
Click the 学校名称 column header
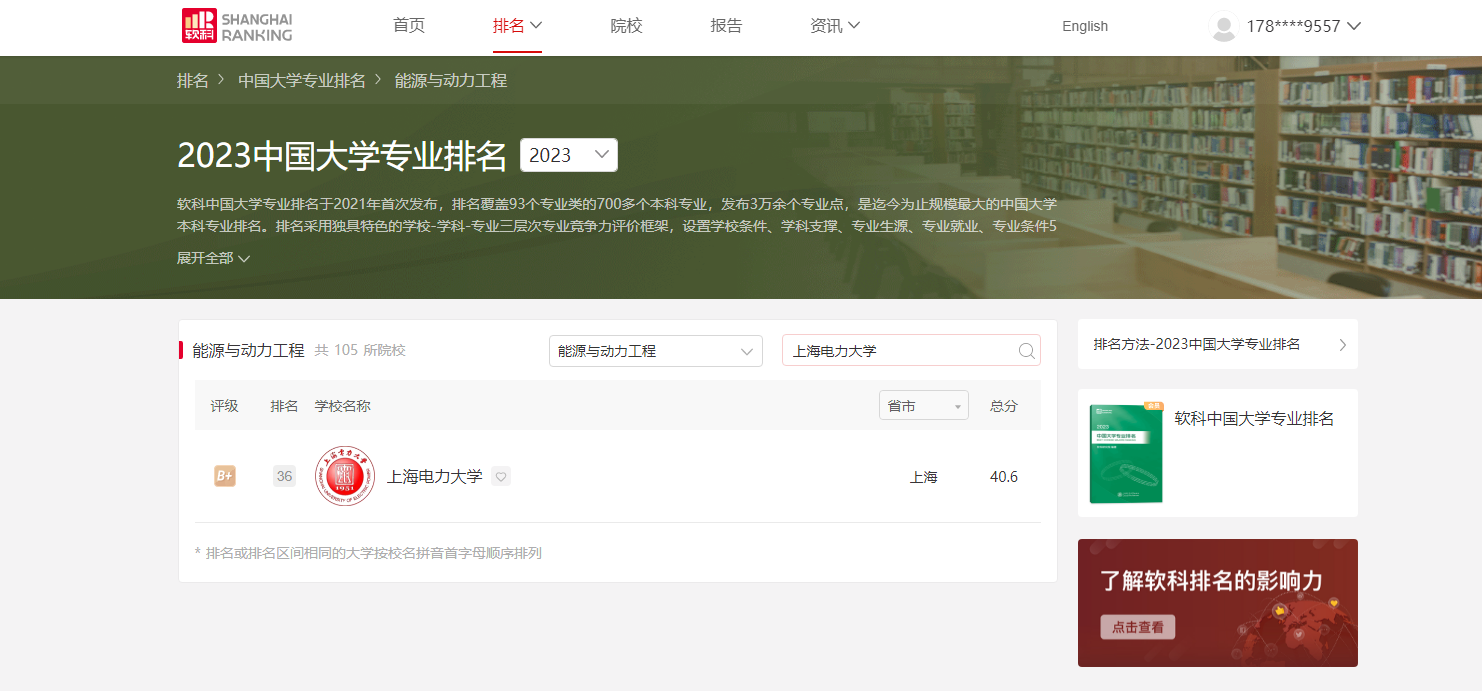(343, 406)
